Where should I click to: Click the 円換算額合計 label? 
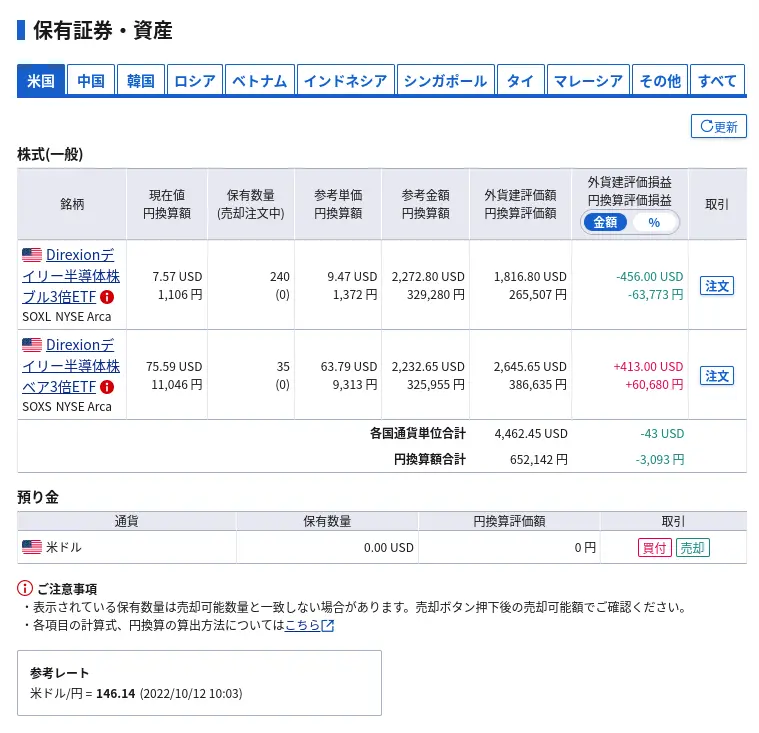(x=430, y=459)
